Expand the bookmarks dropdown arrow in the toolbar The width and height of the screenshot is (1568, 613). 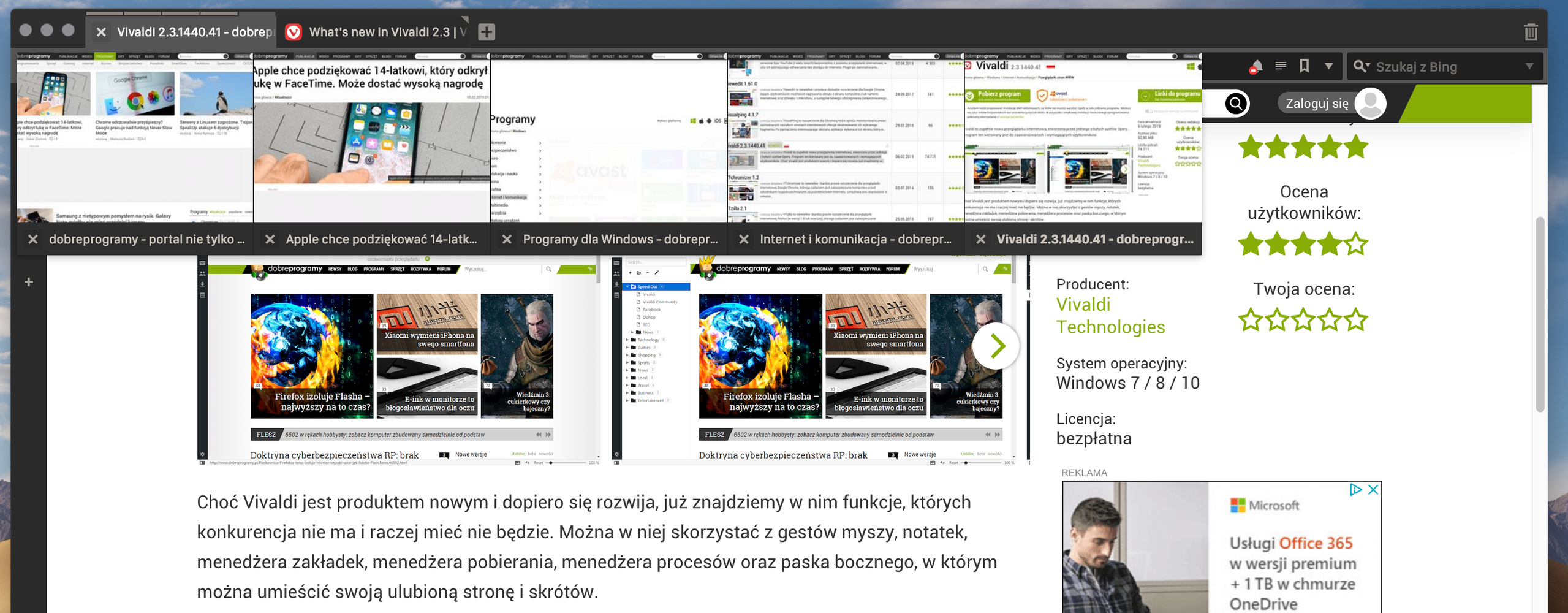[x=1328, y=66]
